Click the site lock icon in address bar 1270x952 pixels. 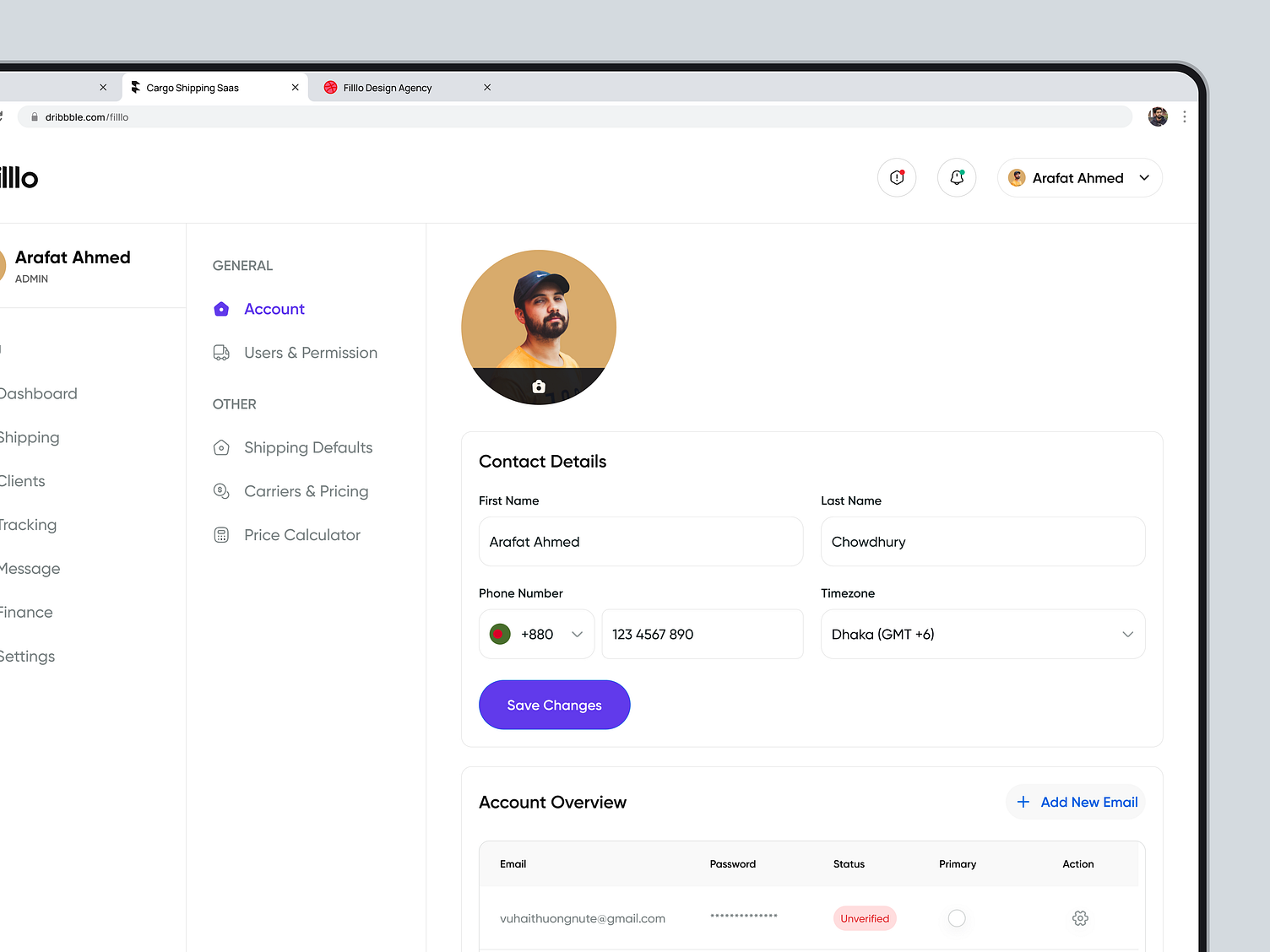35,117
